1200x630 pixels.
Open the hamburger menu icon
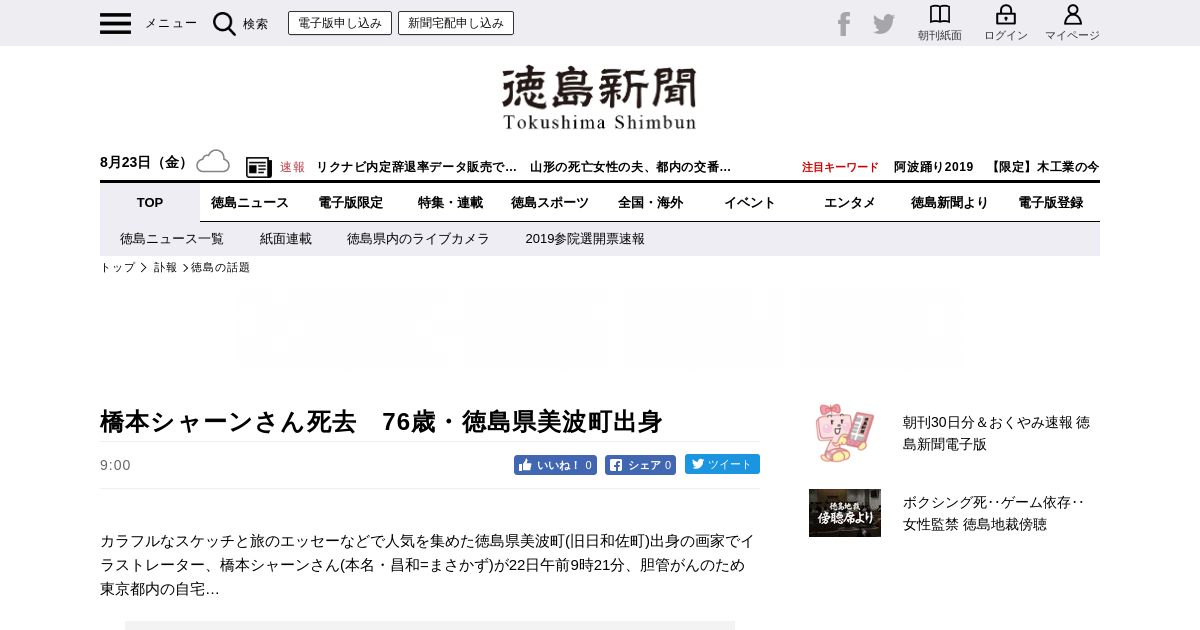pos(115,23)
